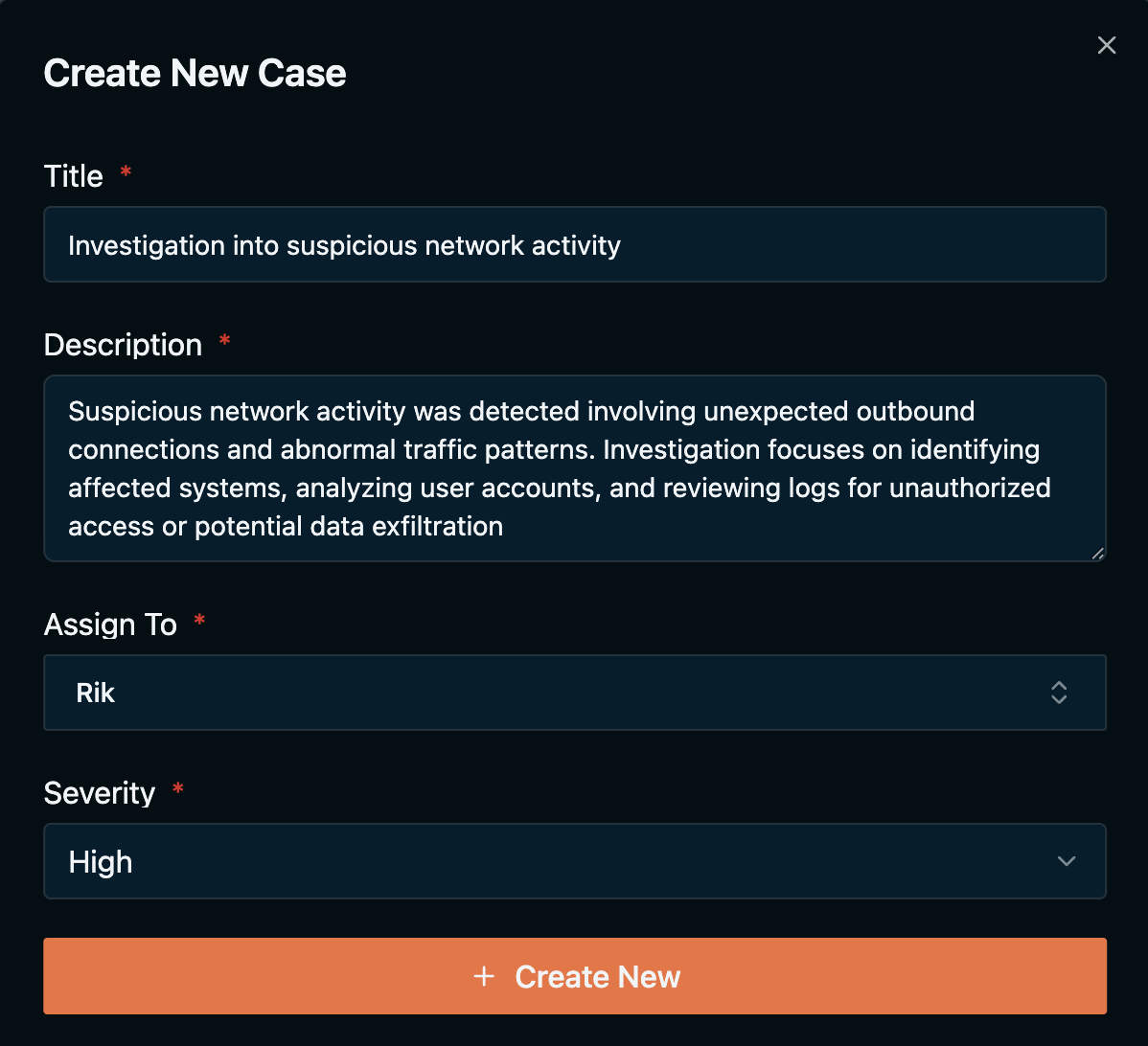Click the up-down arrows in Assign To
Image resolution: width=1148 pixels, height=1046 pixels.
(1059, 693)
